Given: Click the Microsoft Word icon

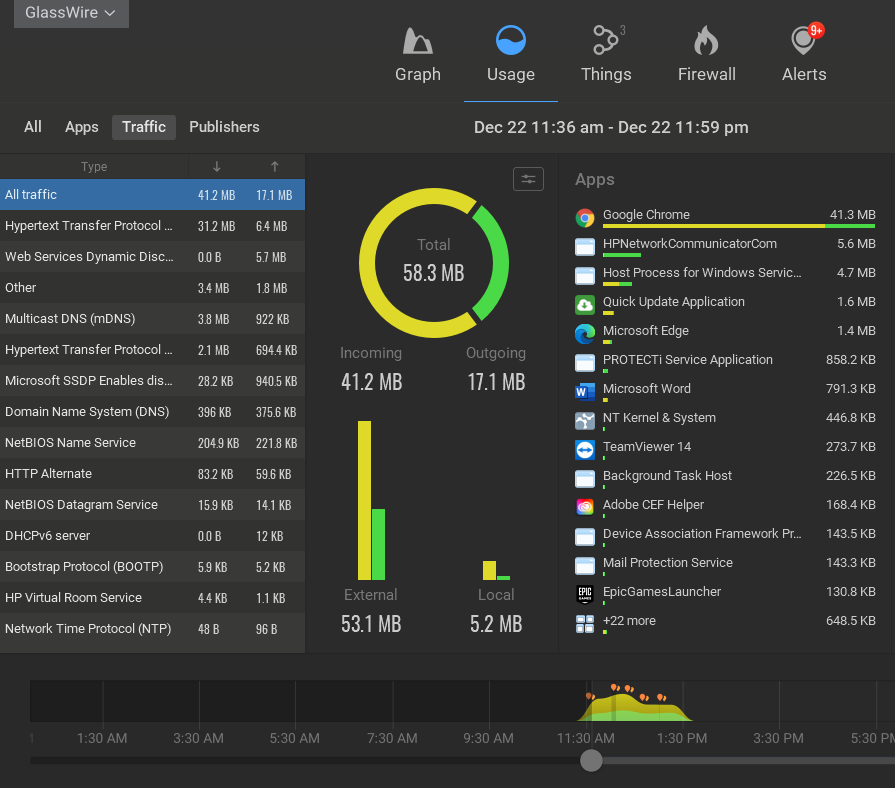Looking at the screenshot, I should click(x=584, y=391).
